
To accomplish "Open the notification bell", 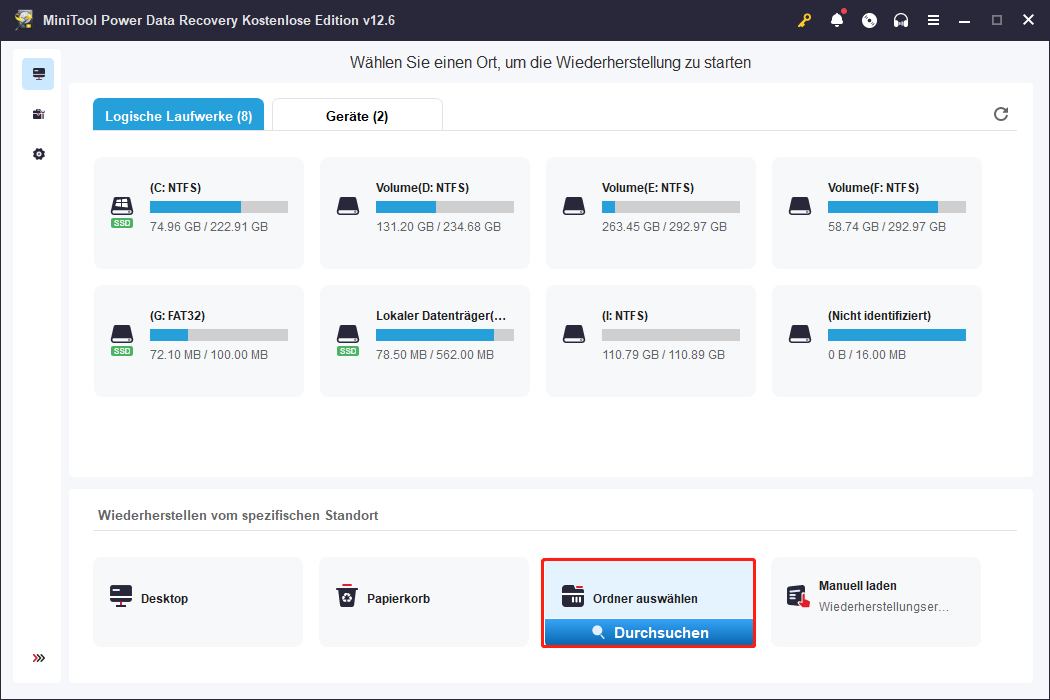I will click(x=837, y=20).
